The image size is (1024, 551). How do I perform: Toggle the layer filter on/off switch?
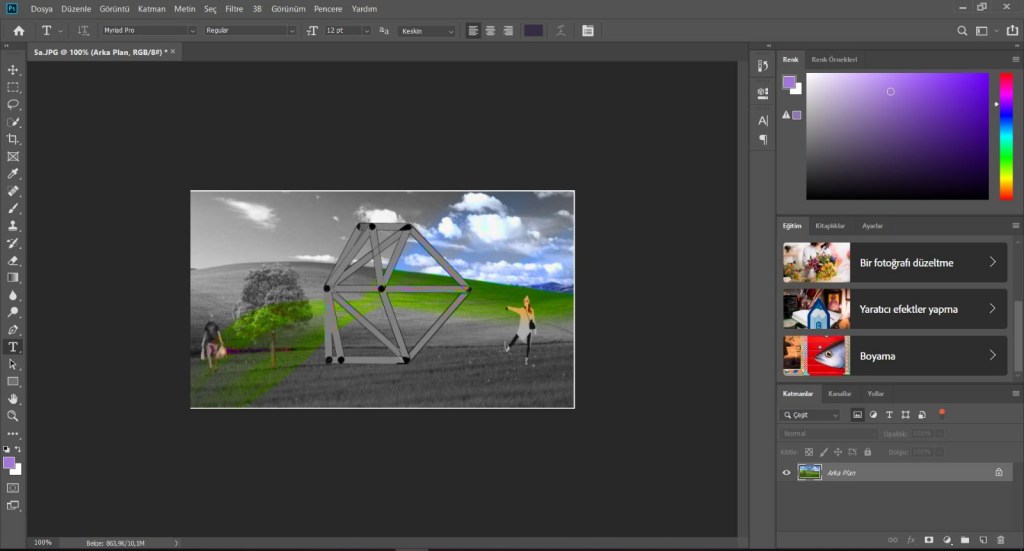pos(941,412)
